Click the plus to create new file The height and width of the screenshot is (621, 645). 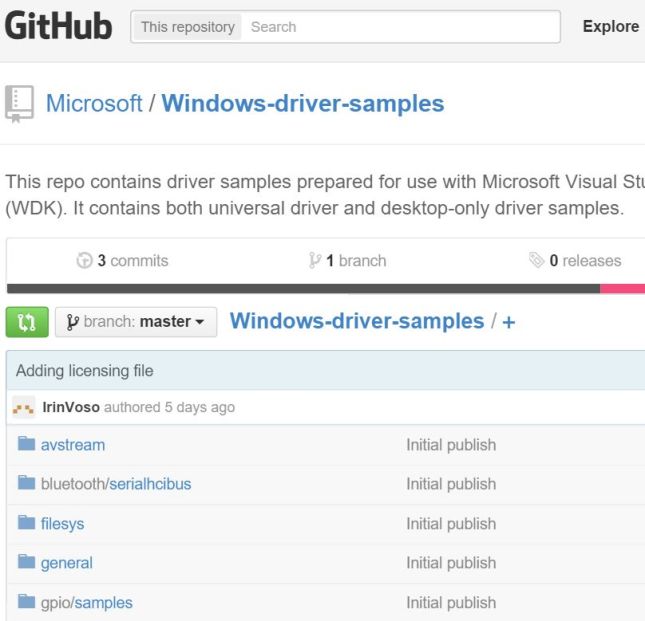tap(508, 322)
